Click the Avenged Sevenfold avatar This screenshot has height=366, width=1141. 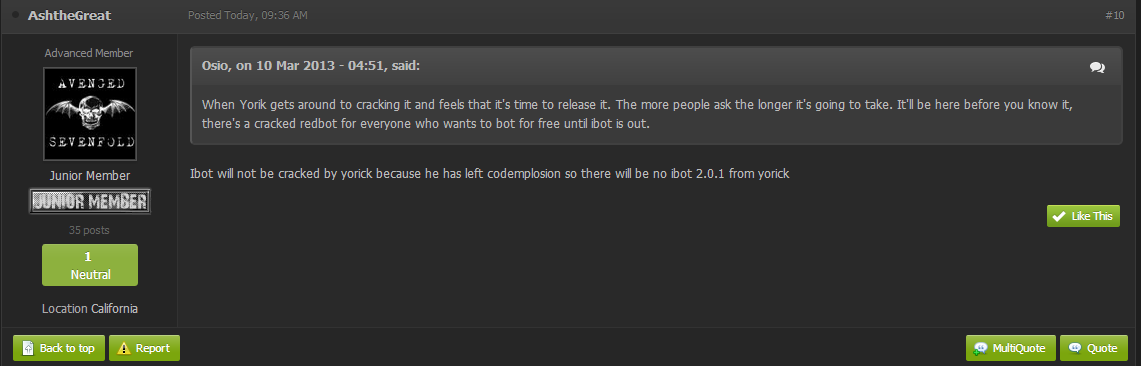pyautogui.click(x=90, y=114)
